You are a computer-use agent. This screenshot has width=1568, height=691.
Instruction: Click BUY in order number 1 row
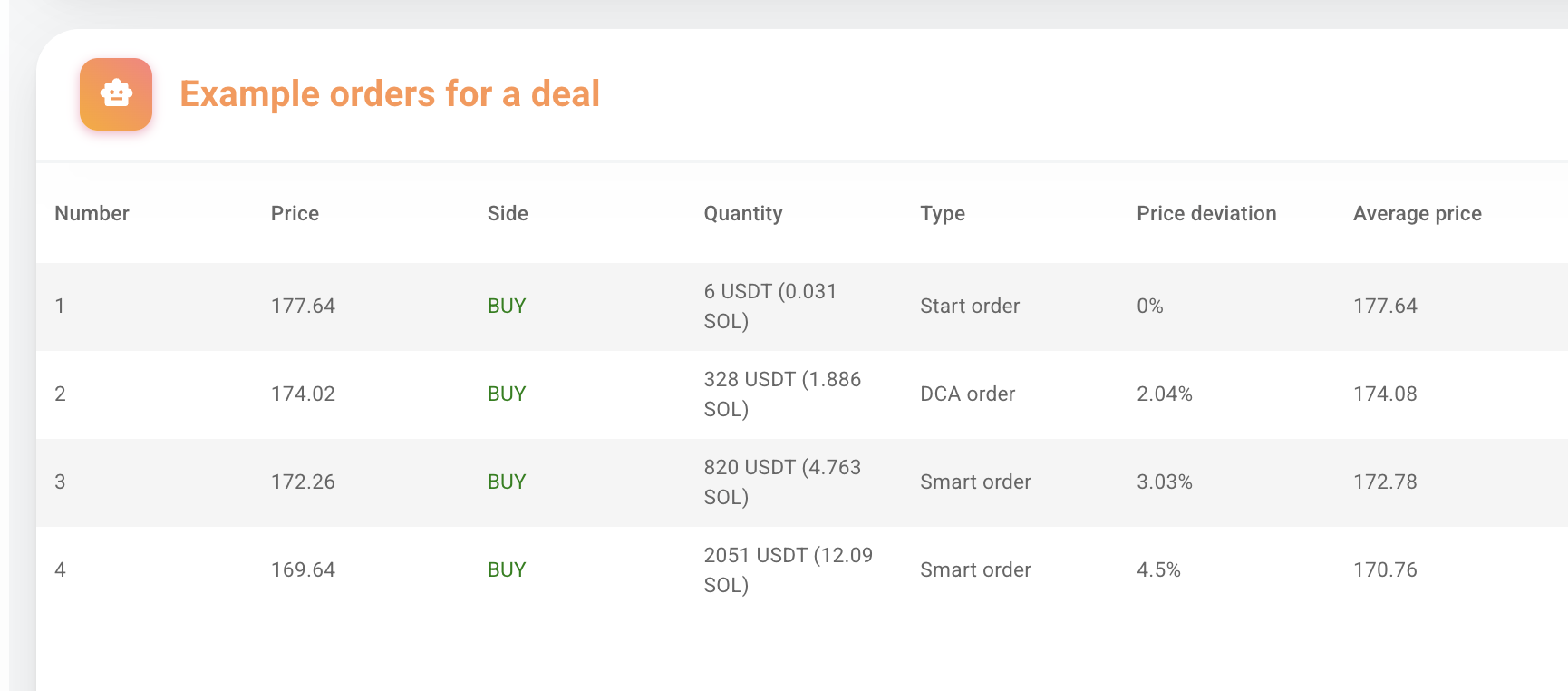tap(507, 307)
